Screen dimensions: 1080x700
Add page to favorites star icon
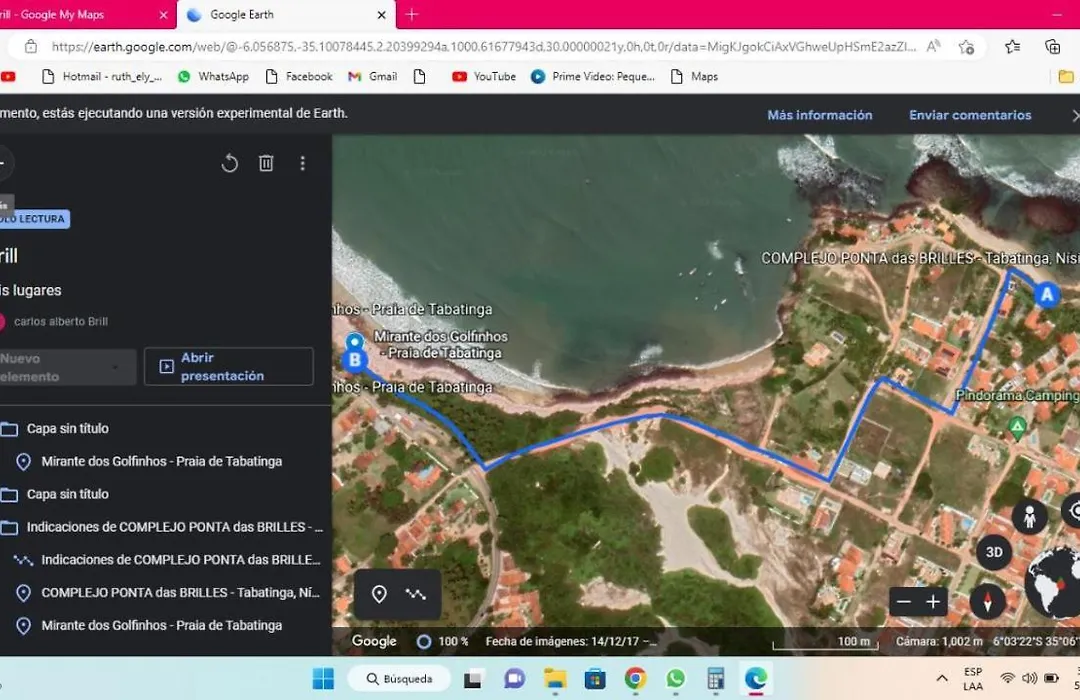(x=966, y=47)
